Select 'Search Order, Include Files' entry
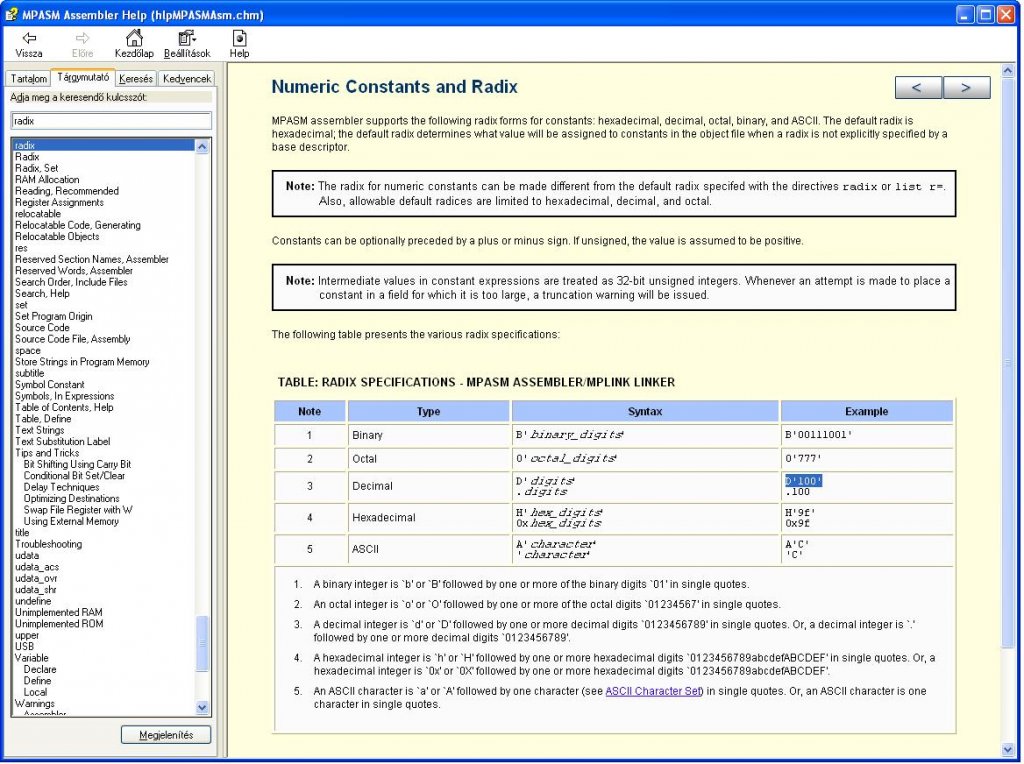The image size is (1024, 764). click(x=71, y=283)
